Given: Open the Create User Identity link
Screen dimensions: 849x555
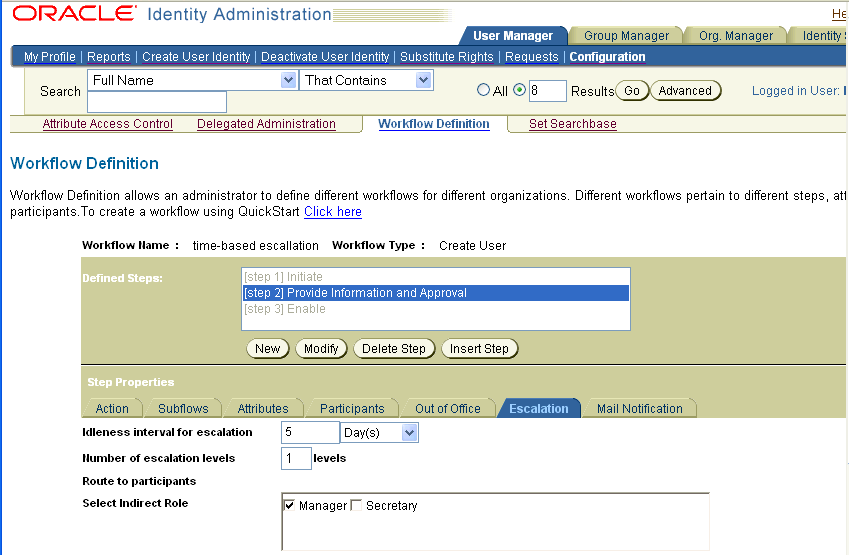Looking at the screenshot, I should pyautogui.click(x=196, y=57).
